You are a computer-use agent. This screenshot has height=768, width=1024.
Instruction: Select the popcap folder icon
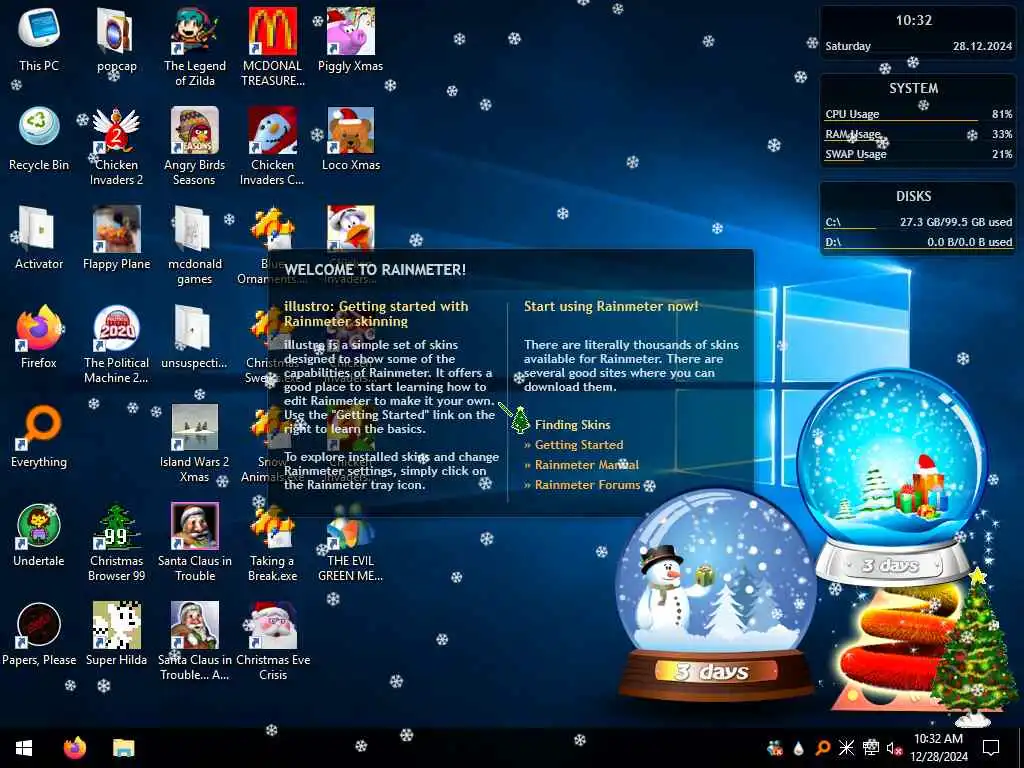(116, 40)
